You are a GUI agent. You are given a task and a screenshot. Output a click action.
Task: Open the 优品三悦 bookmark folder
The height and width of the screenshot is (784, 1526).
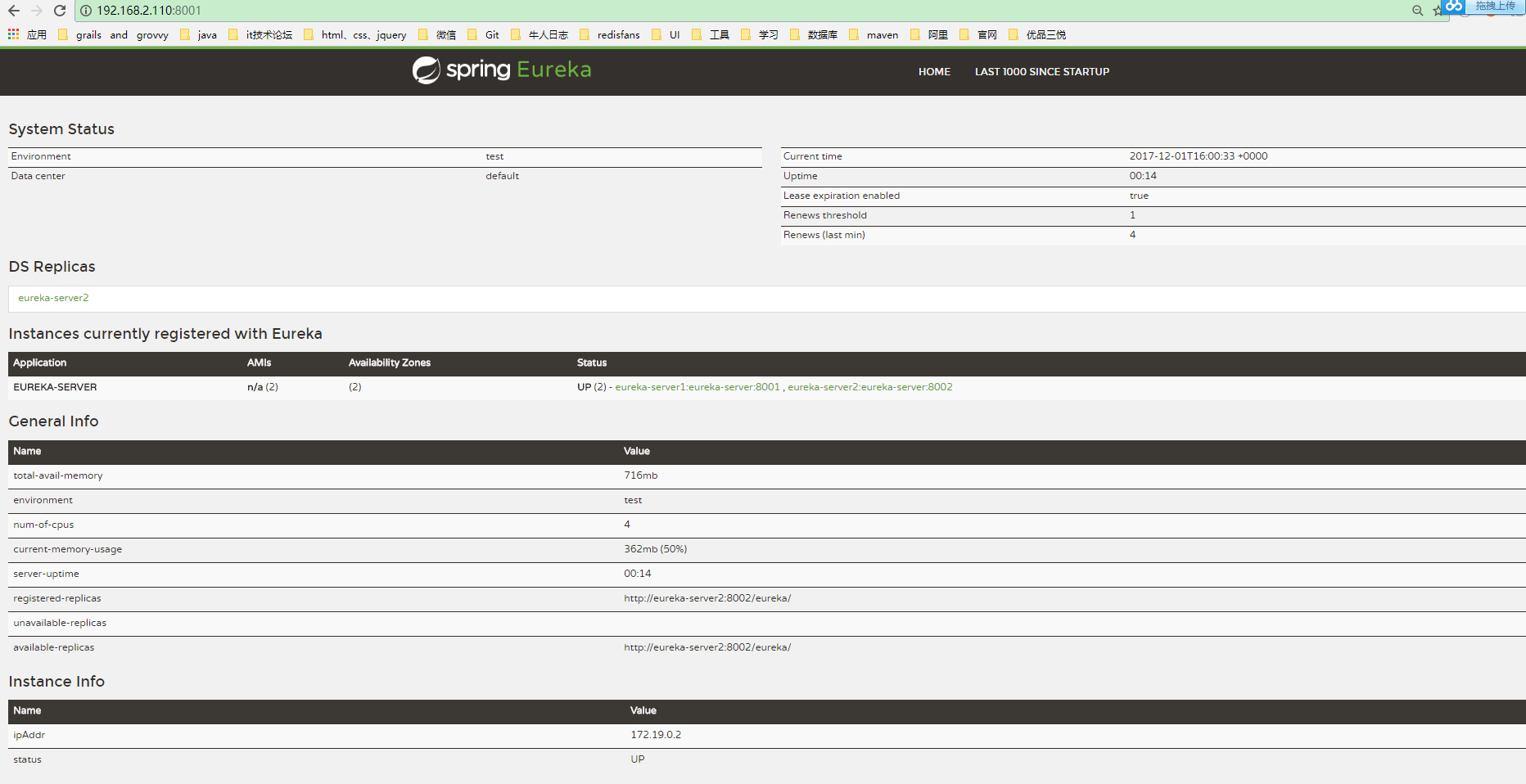pyautogui.click(x=1037, y=34)
